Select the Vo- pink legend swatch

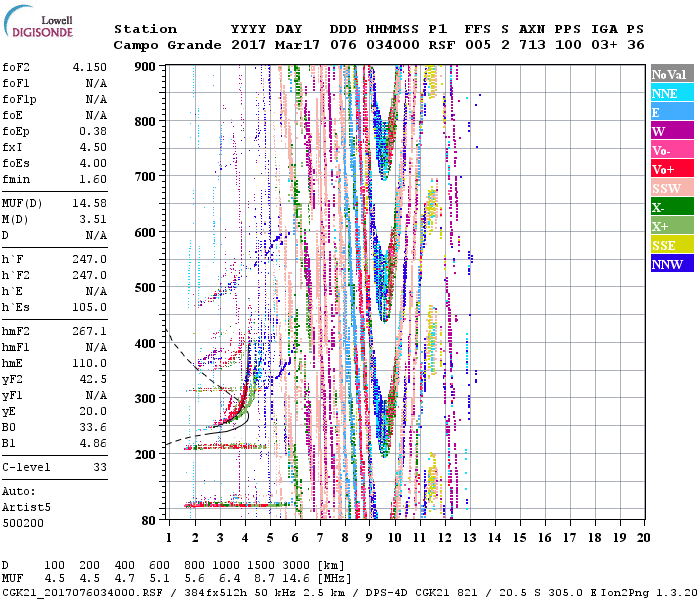(x=672, y=150)
